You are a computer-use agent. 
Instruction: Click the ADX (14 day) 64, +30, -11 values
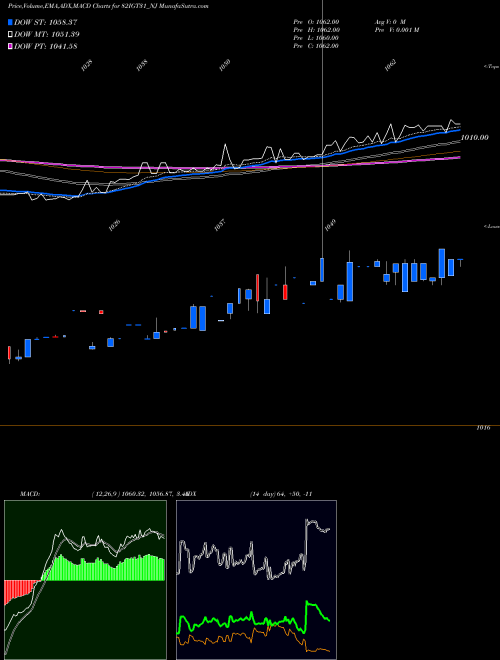coord(281,494)
